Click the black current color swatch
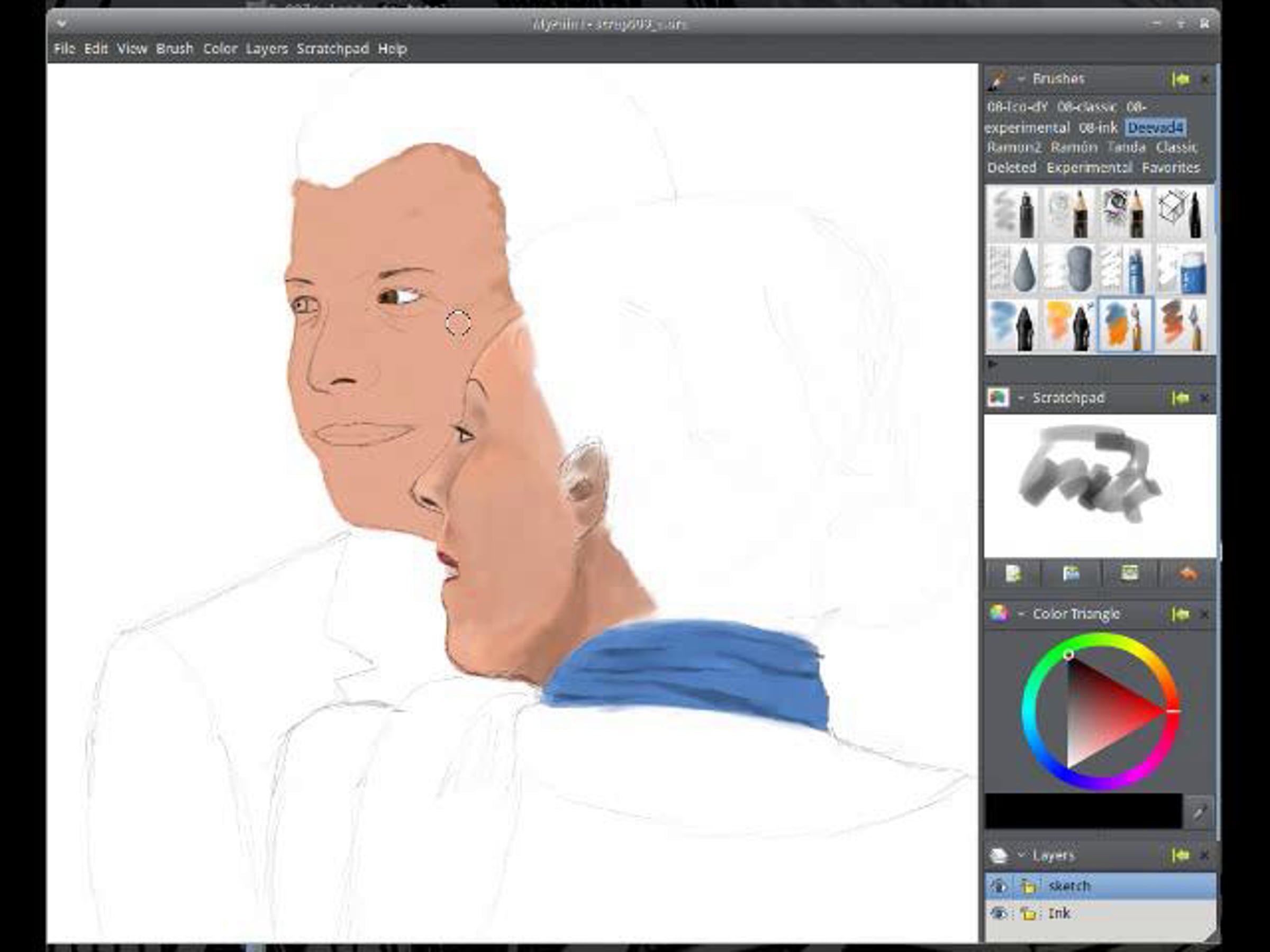 coord(1083,811)
